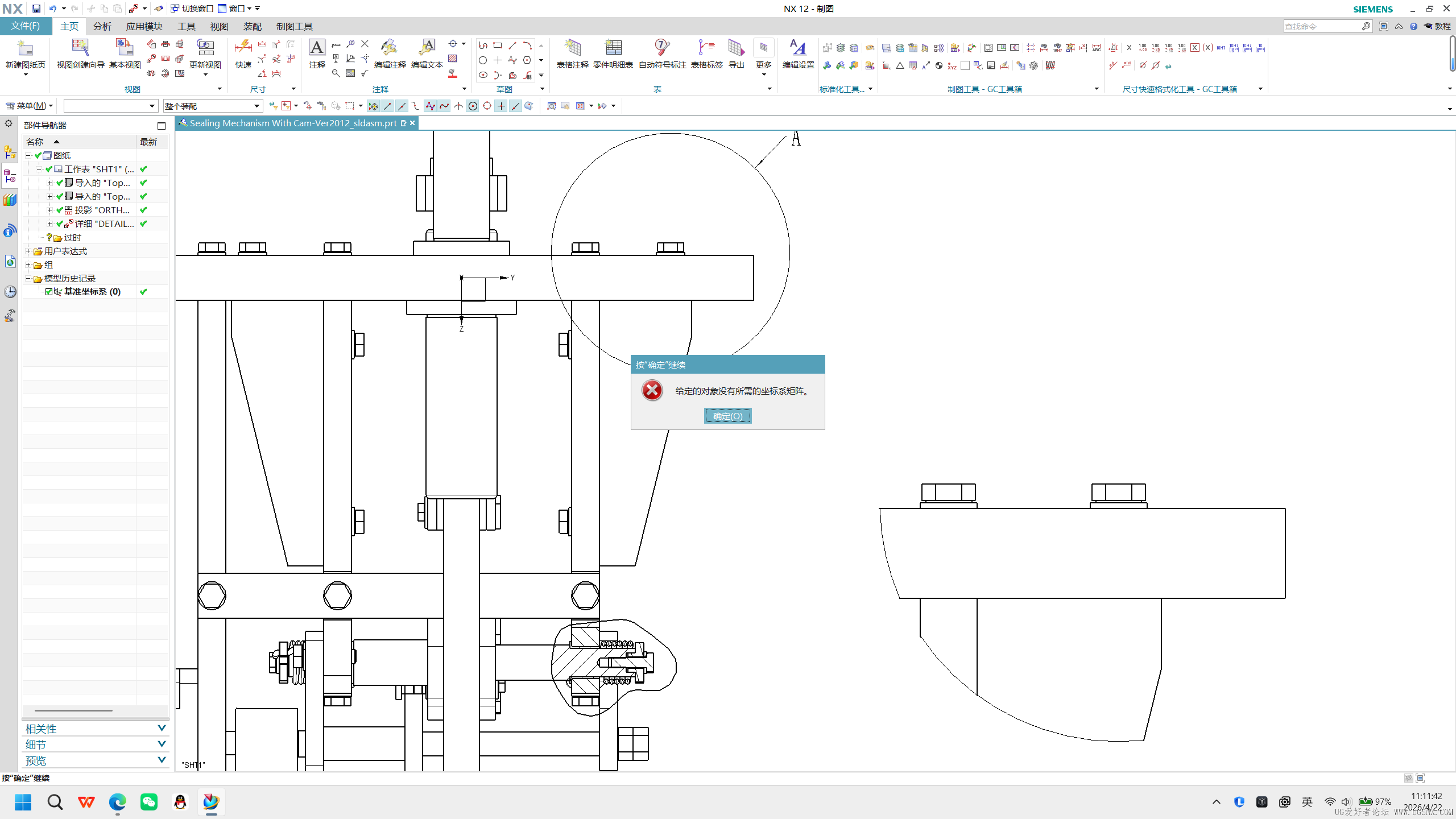1456x819 pixels.
Task: Click the ribbon vertical scrollbar
Action: pos(1452,54)
